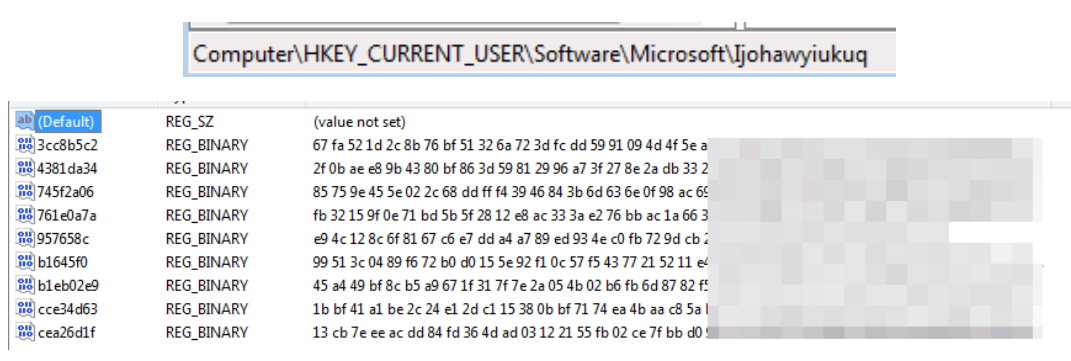Click binary icon next to 745f2a06
This screenshot has width=1071, height=361.
click(x=25, y=192)
